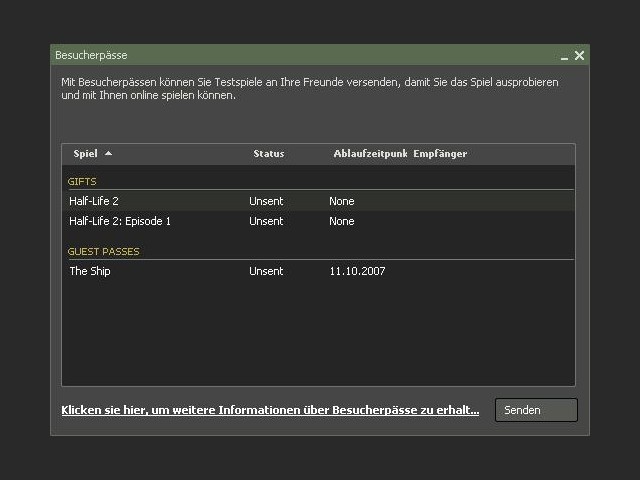Image resolution: width=640 pixels, height=480 pixels.
Task: Click the Besucherpässe title bar text
Action: pyautogui.click(x=91, y=55)
